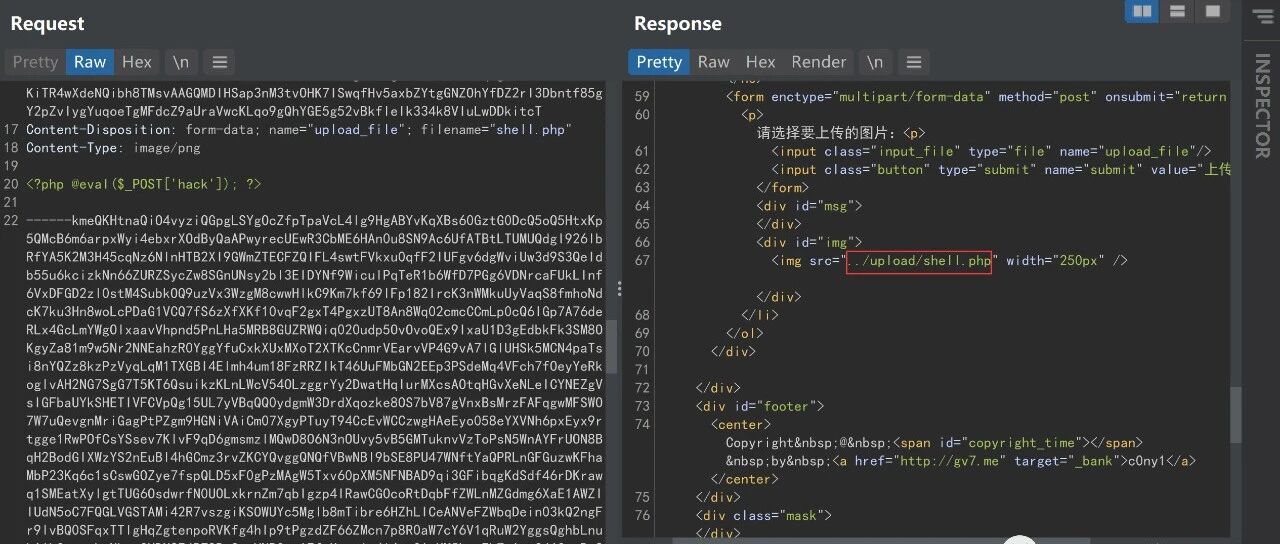This screenshot has width=1280, height=544.
Task: Click the ../upload/shell.php path in response
Action: tap(919, 261)
